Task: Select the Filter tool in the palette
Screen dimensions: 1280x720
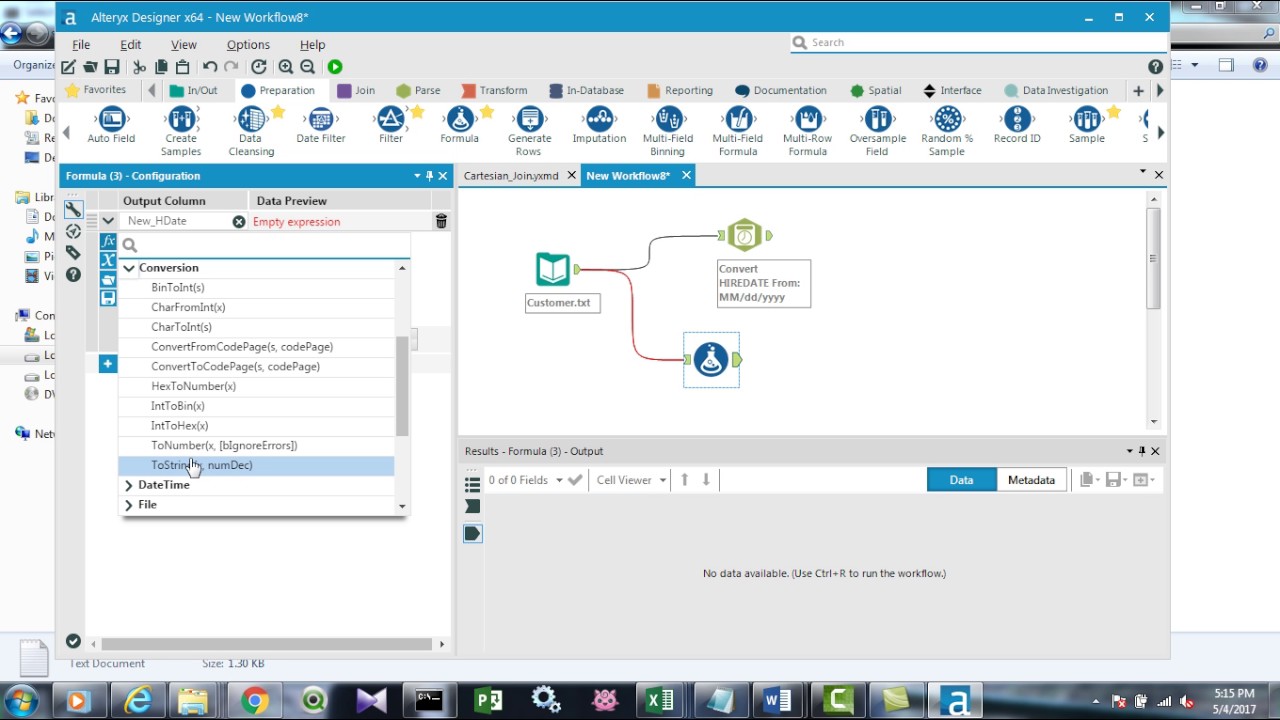Action: click(x=391, y=126)
